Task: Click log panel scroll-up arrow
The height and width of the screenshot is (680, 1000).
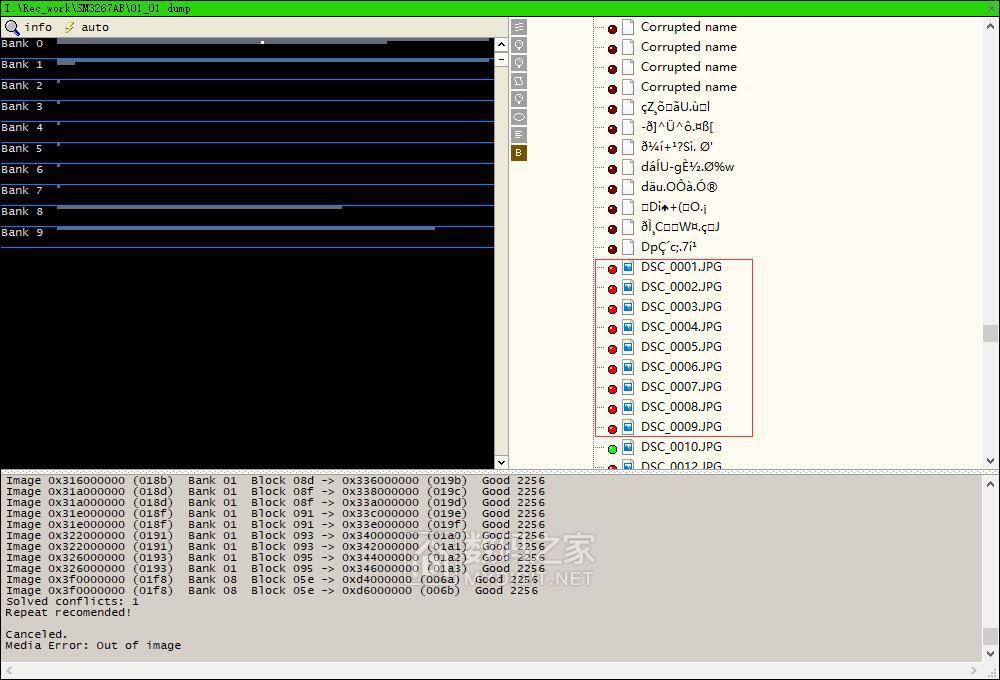Action: point(990,484)
